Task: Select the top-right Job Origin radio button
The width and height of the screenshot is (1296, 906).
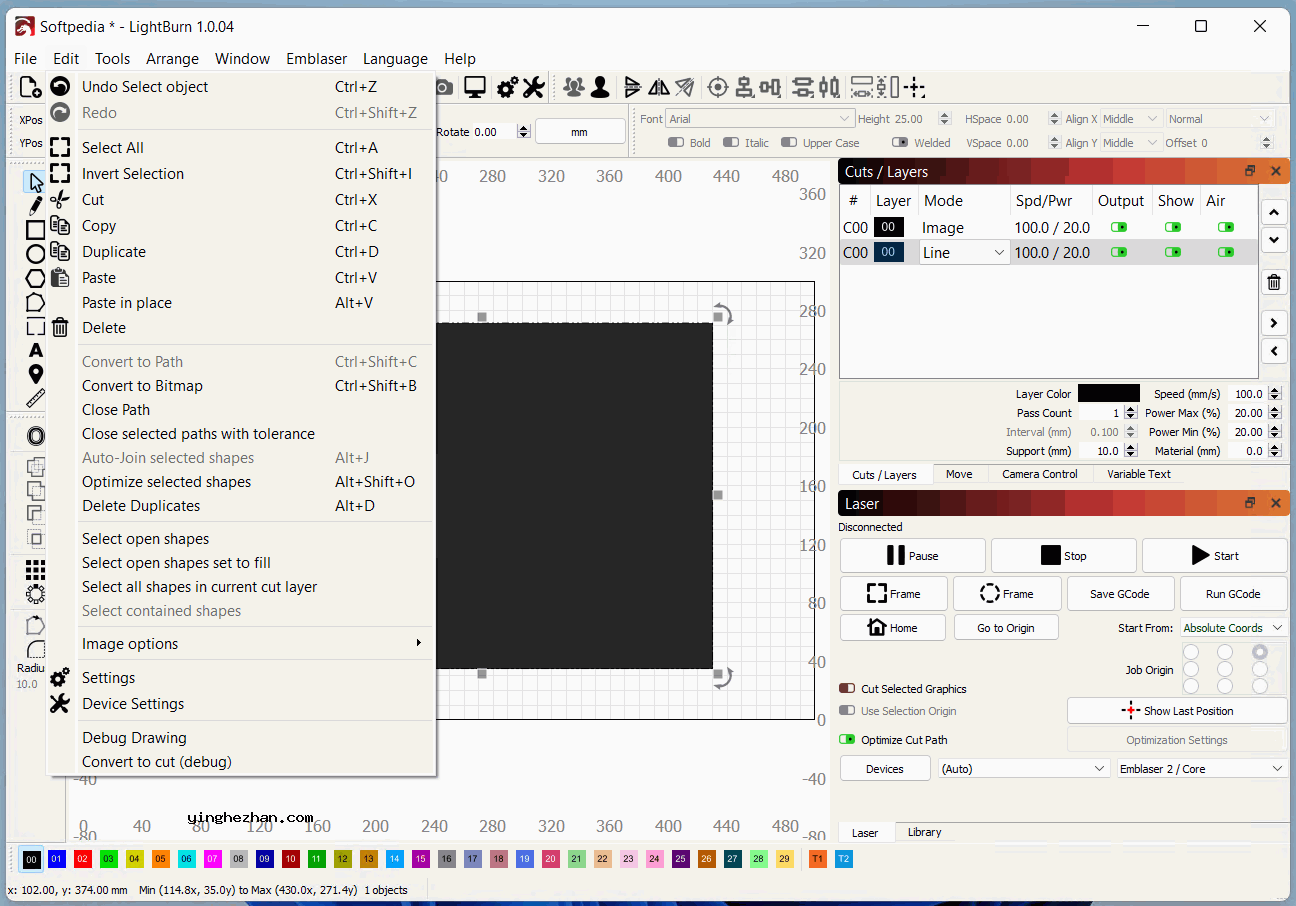Action: coord(1259,652)
